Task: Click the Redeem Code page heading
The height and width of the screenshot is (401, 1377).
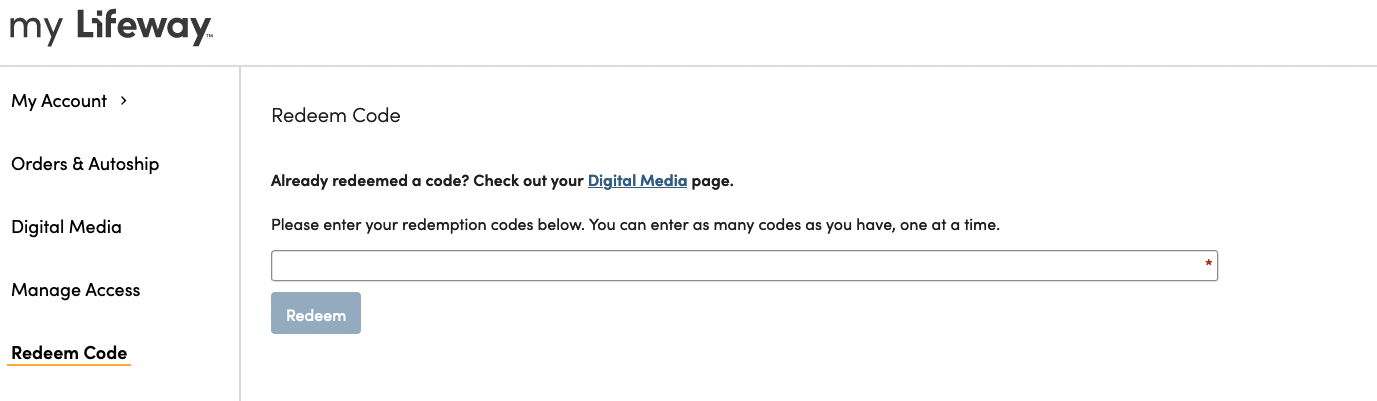Action: (336, 116)
